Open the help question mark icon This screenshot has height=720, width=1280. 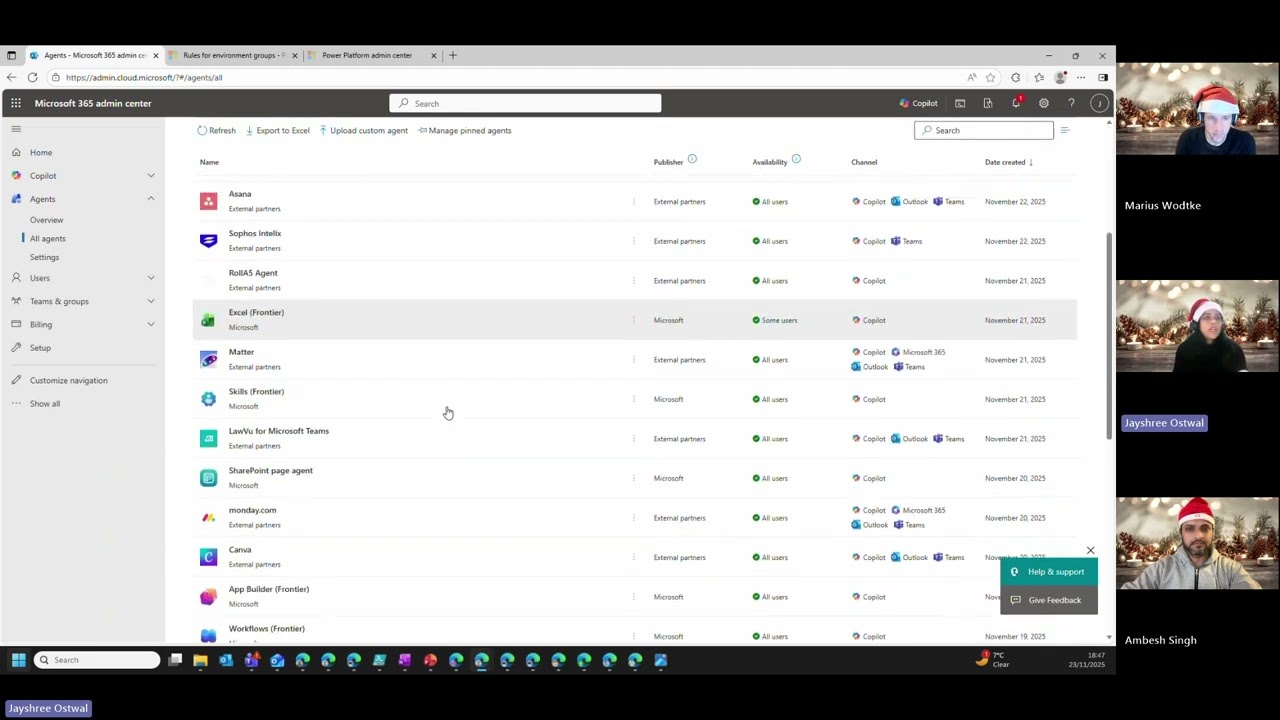click(1071, 103)
